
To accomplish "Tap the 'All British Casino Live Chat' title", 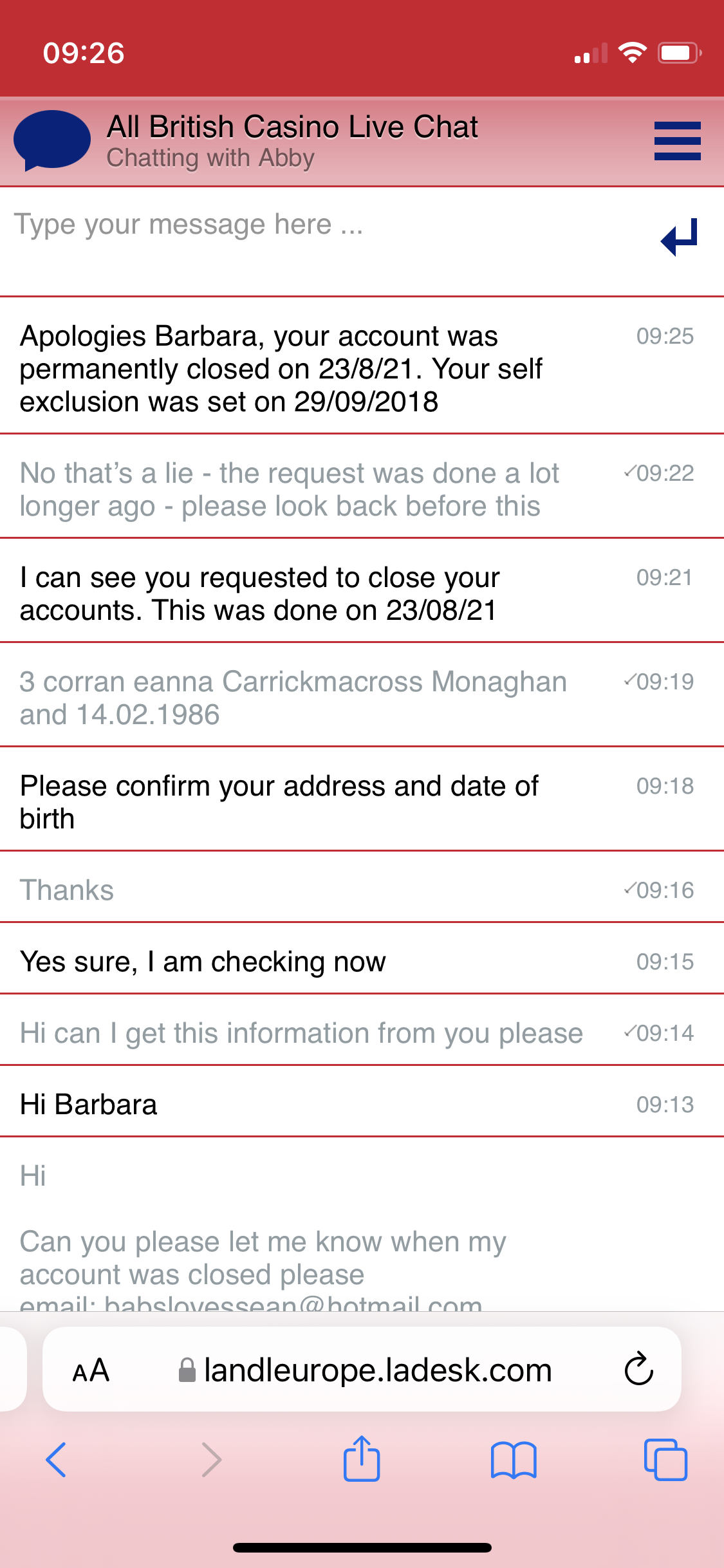I will [x=292, y=127].
